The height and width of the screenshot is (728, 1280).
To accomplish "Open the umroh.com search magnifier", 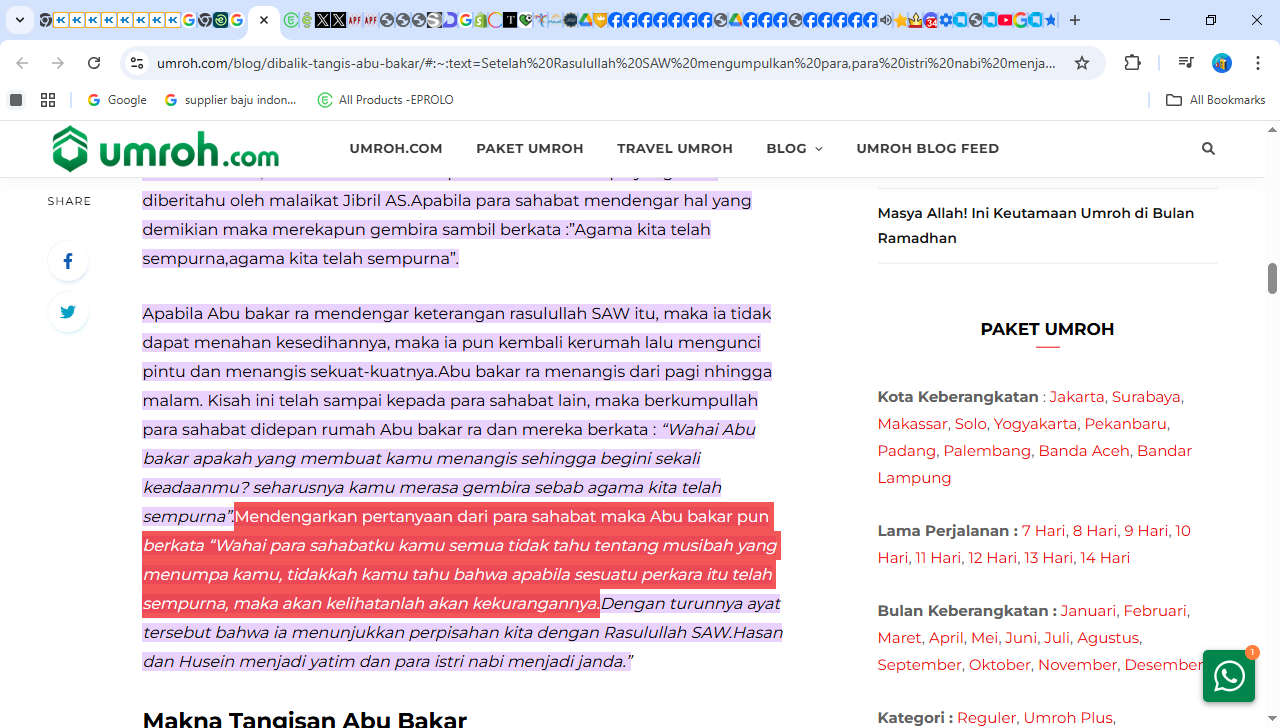I will 1207,148.
